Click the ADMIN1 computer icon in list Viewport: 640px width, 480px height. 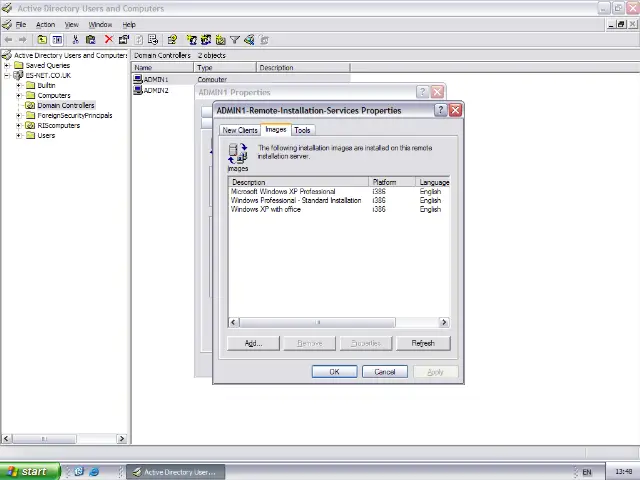[x=138, y=79]
